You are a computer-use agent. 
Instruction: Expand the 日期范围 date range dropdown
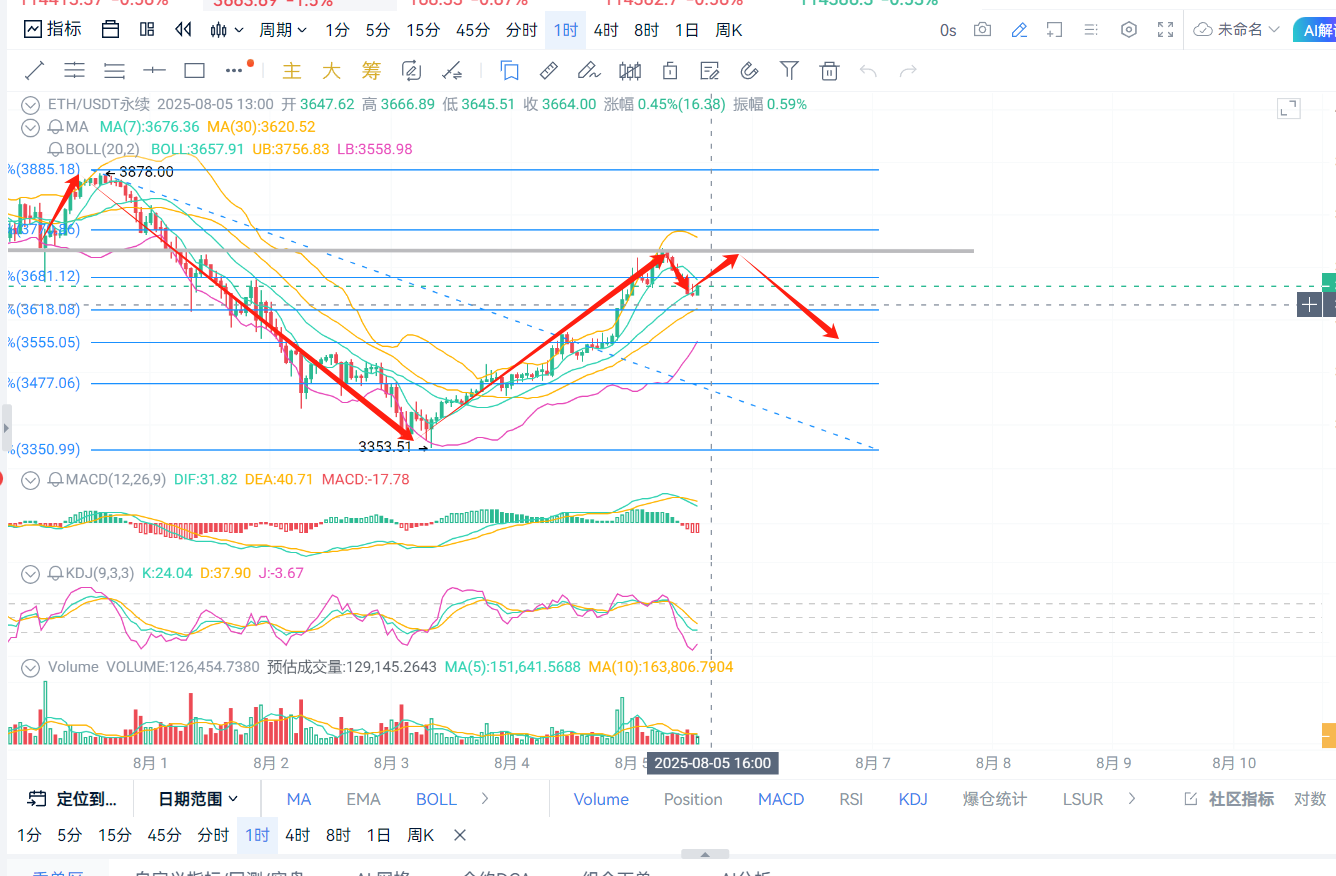point(198,799)
